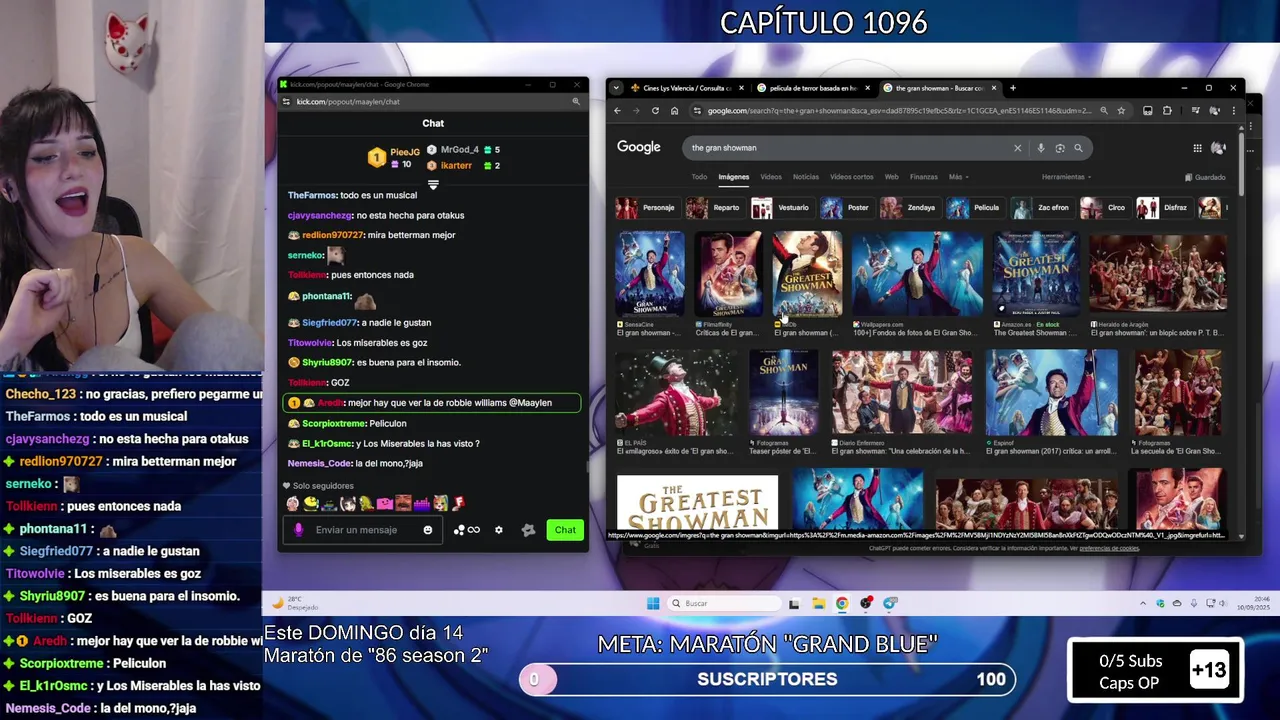Bookmark this page with the star icon
Screen dimensions: 1280x720
(x=1121, y=111)
